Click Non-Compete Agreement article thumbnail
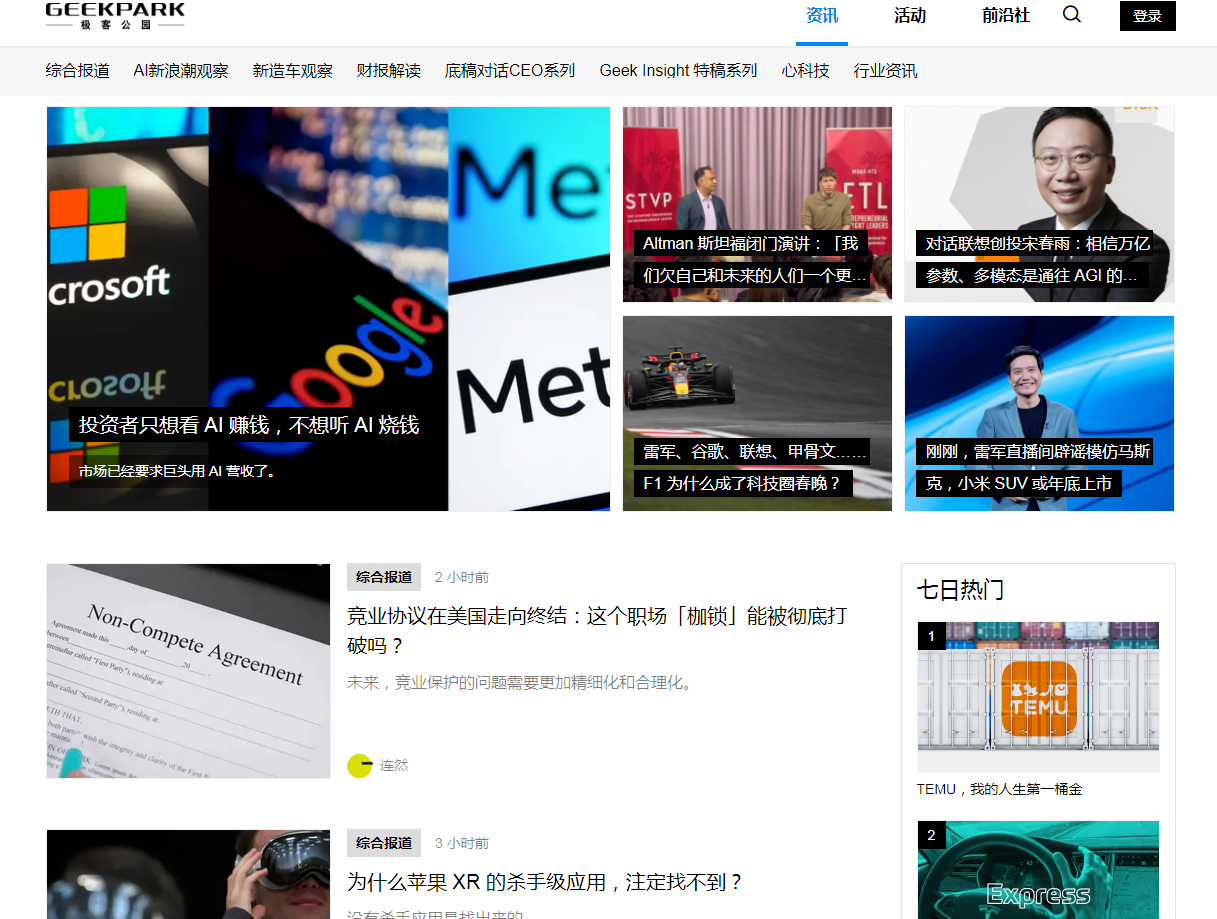The width and height of the screenshot is (1217, 919). (188, 671)
